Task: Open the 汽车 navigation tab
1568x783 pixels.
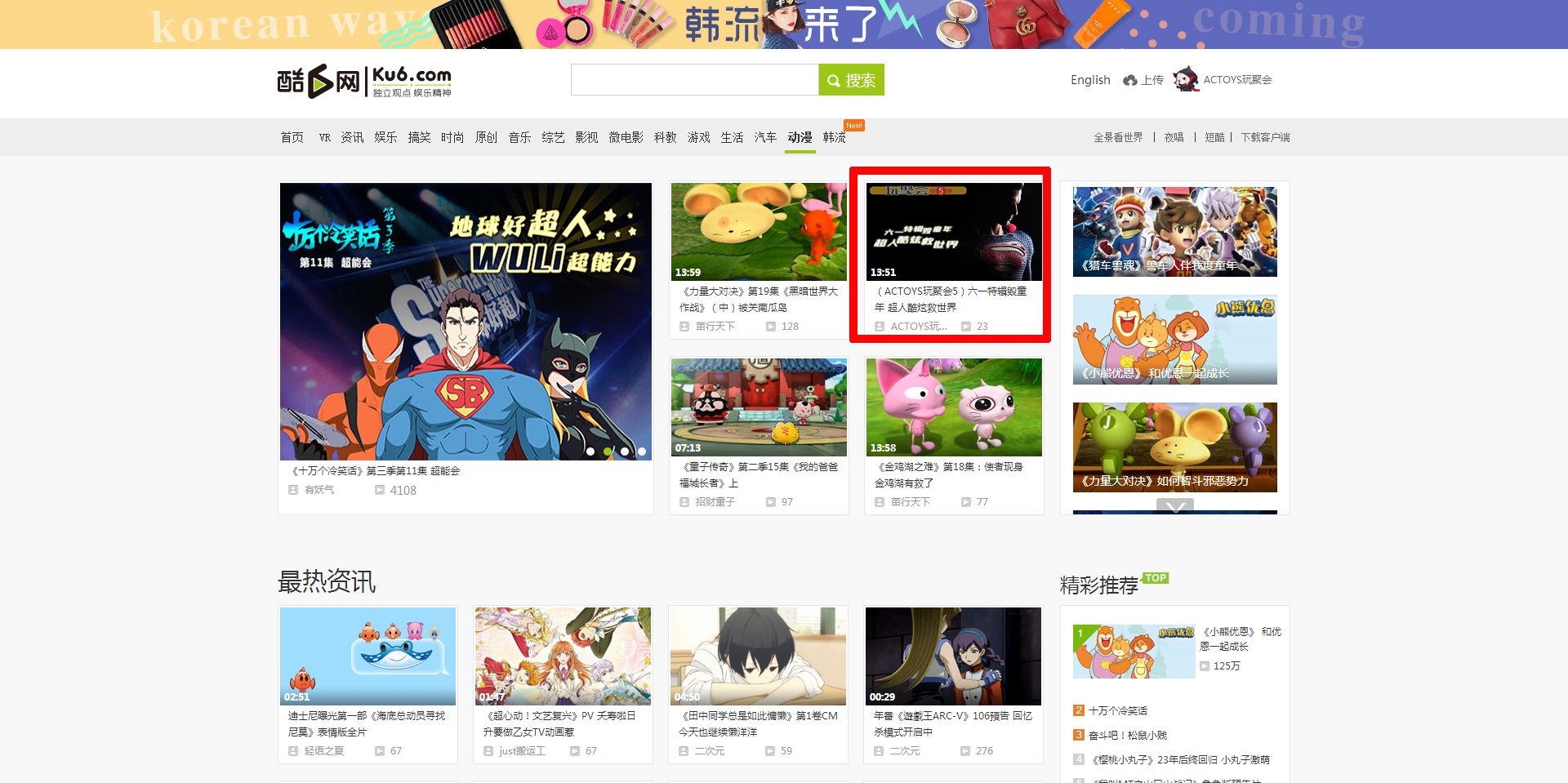Action: 765,137
